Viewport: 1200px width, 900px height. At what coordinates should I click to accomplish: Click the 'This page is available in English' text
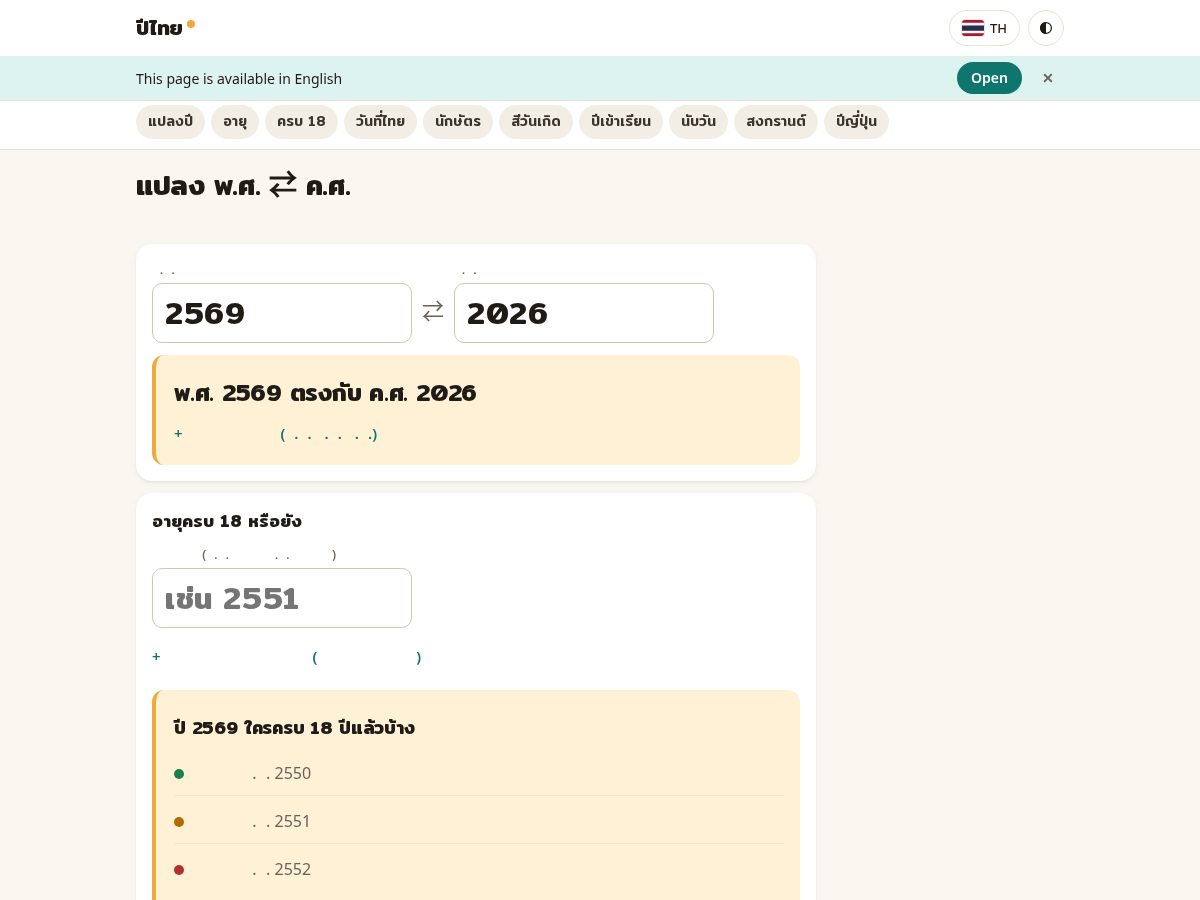tap(239, 79)
